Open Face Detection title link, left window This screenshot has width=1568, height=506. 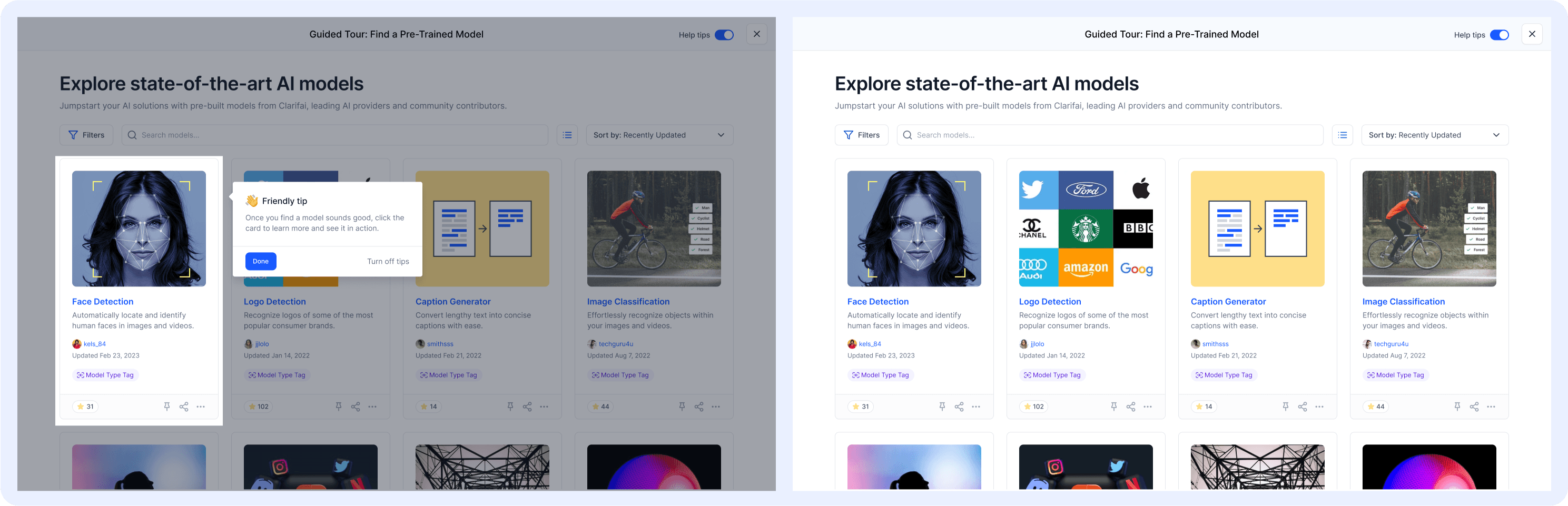click(x=103, y=302)
